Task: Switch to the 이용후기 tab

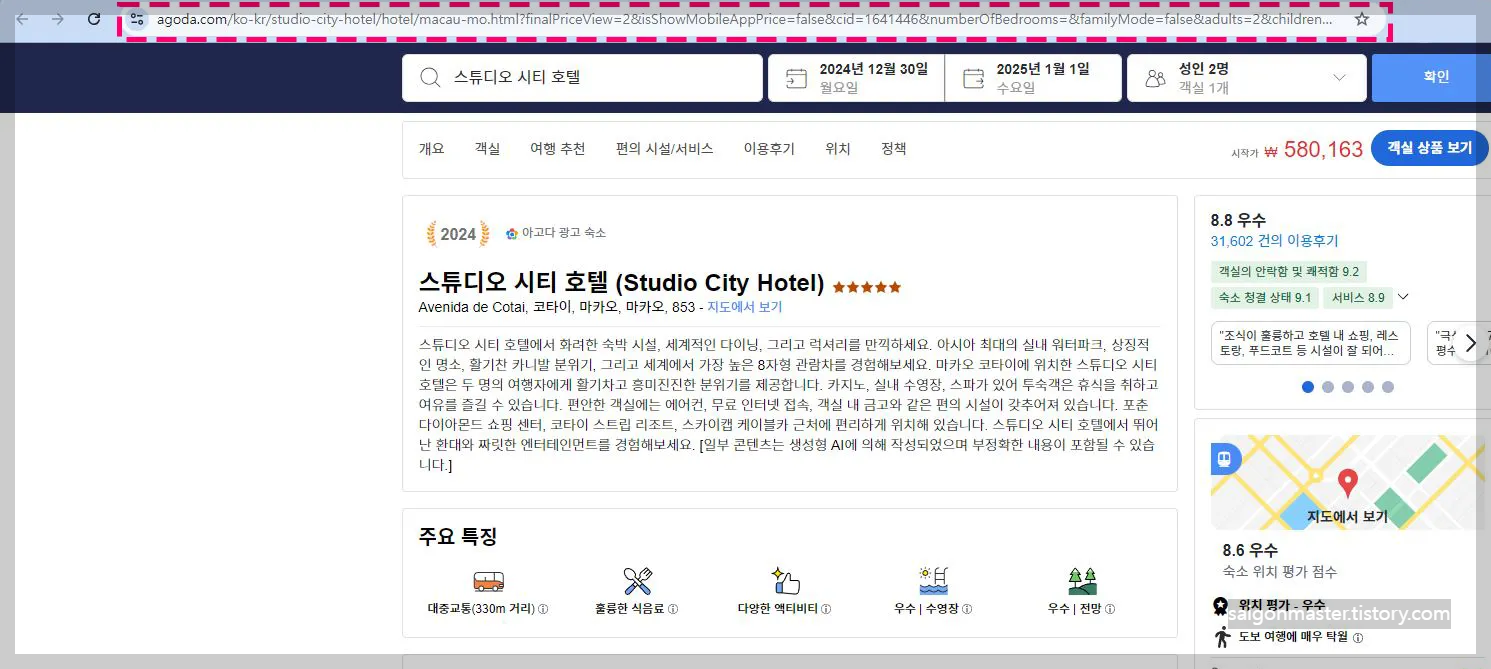Action: coord(769,148)
